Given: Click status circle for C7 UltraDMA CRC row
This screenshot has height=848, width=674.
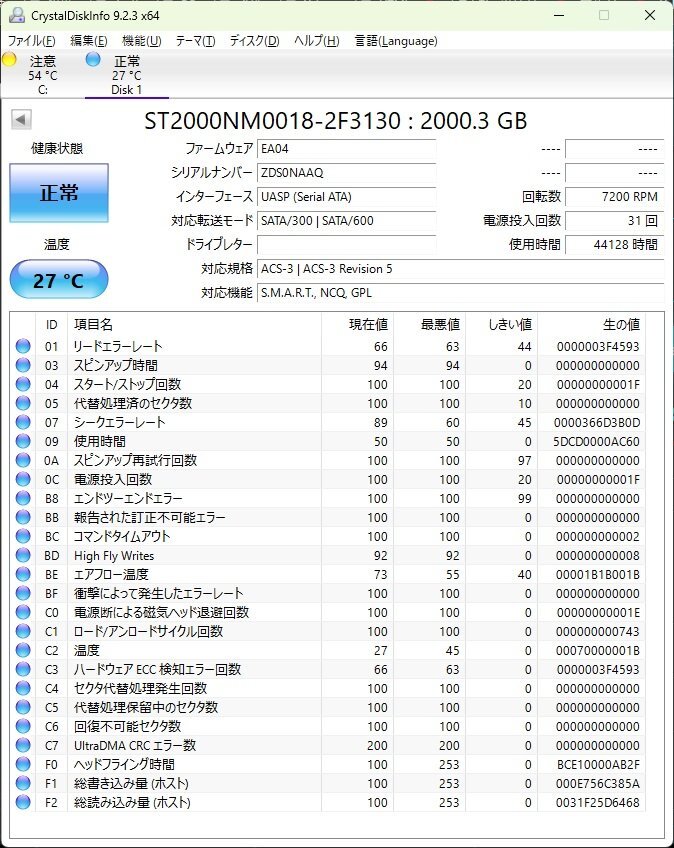Looking at the screenshot, I should [x=23, y=745].
